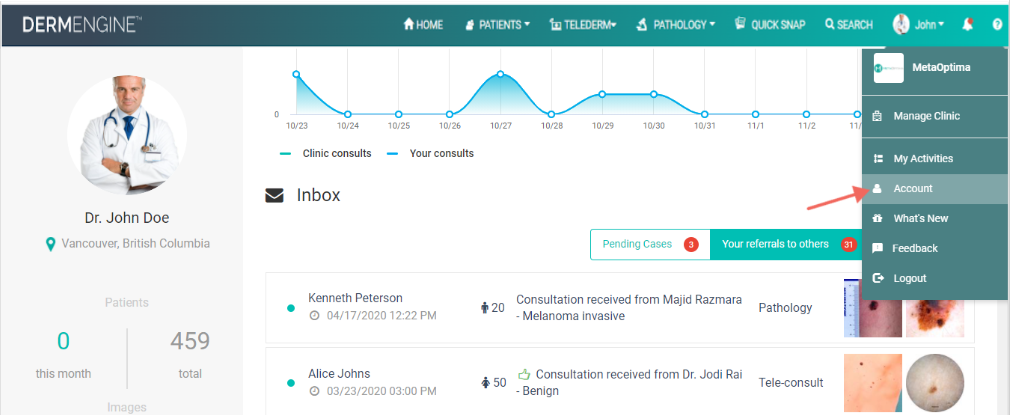Click the Logout arrow icon

pyautogui.click(x=877, y=278)
